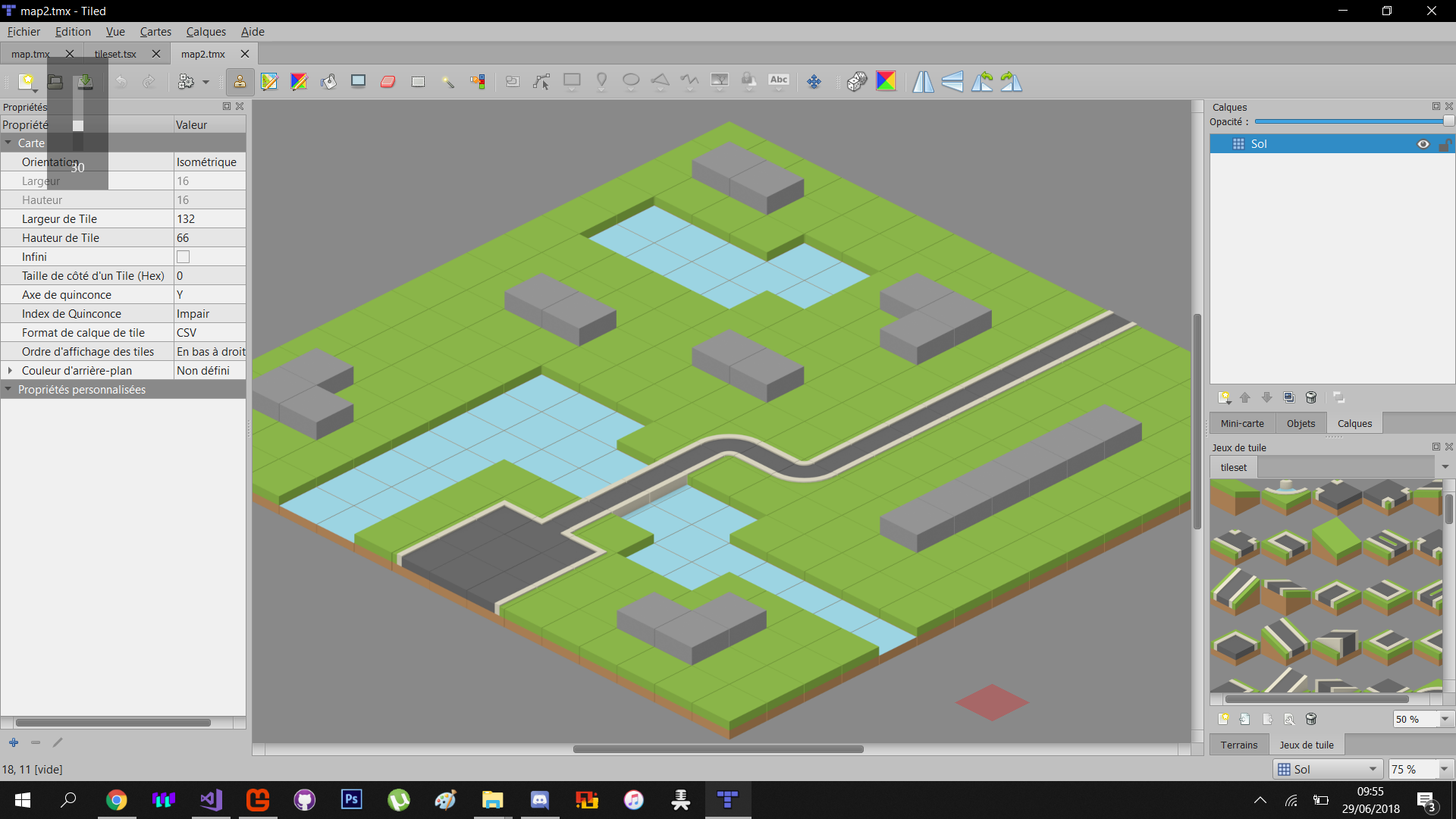1456x819 pixels.
Task: Switch to the tileset.tsx tab
Action: point(116,54)
